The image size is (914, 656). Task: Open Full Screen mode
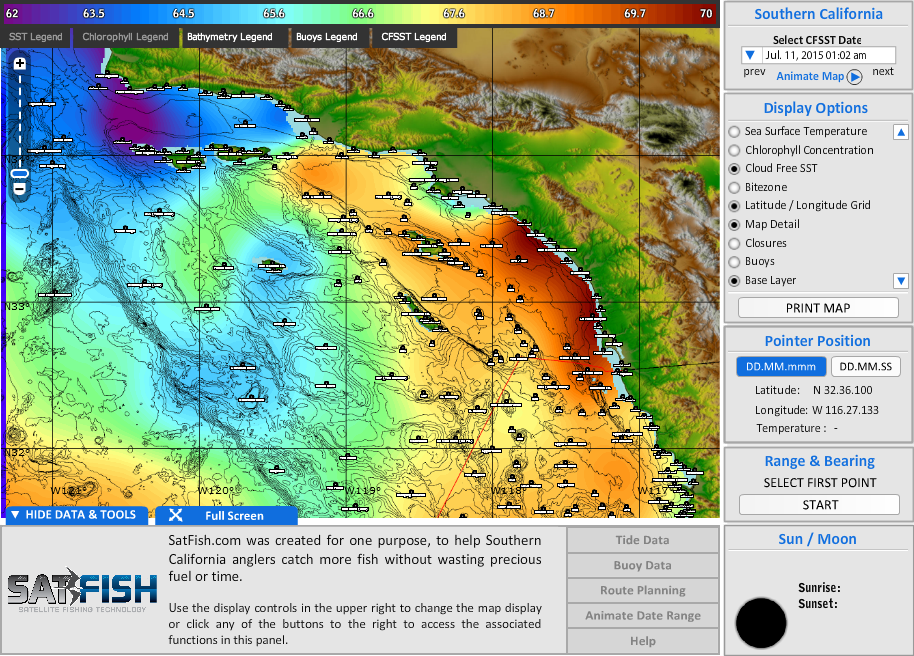[227, 515]
